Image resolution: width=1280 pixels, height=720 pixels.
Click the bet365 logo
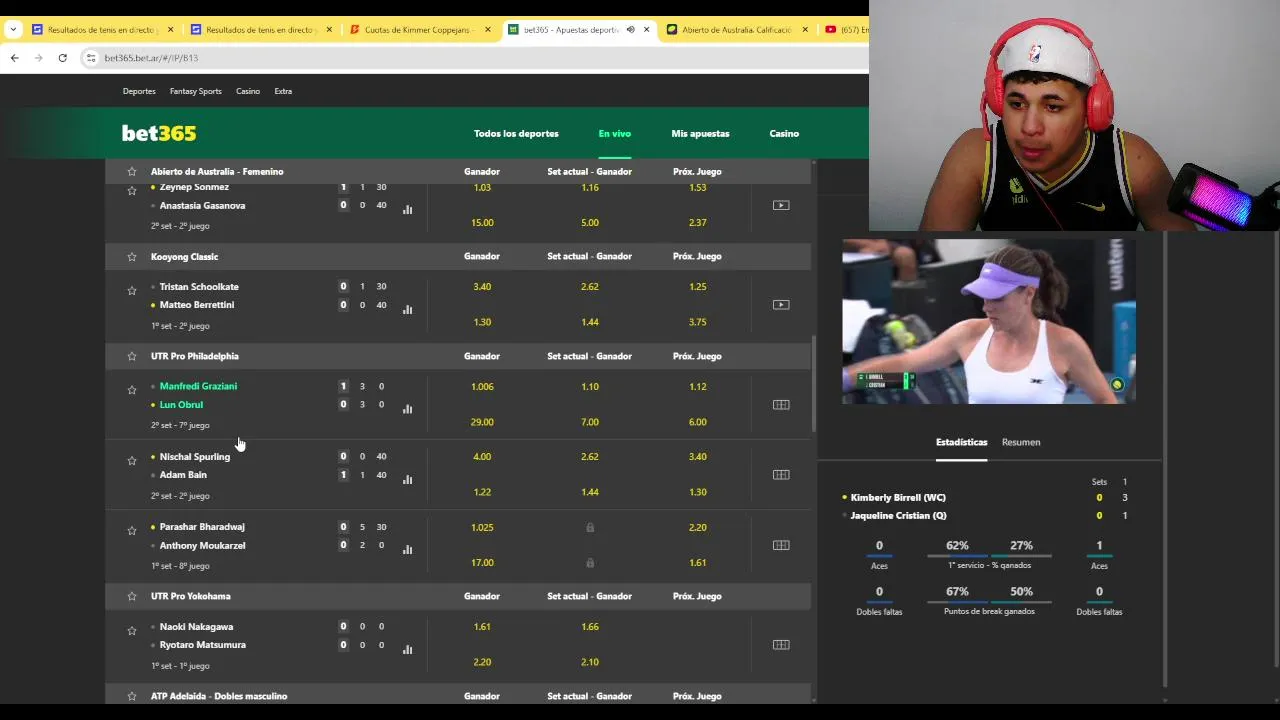[159, 133]
